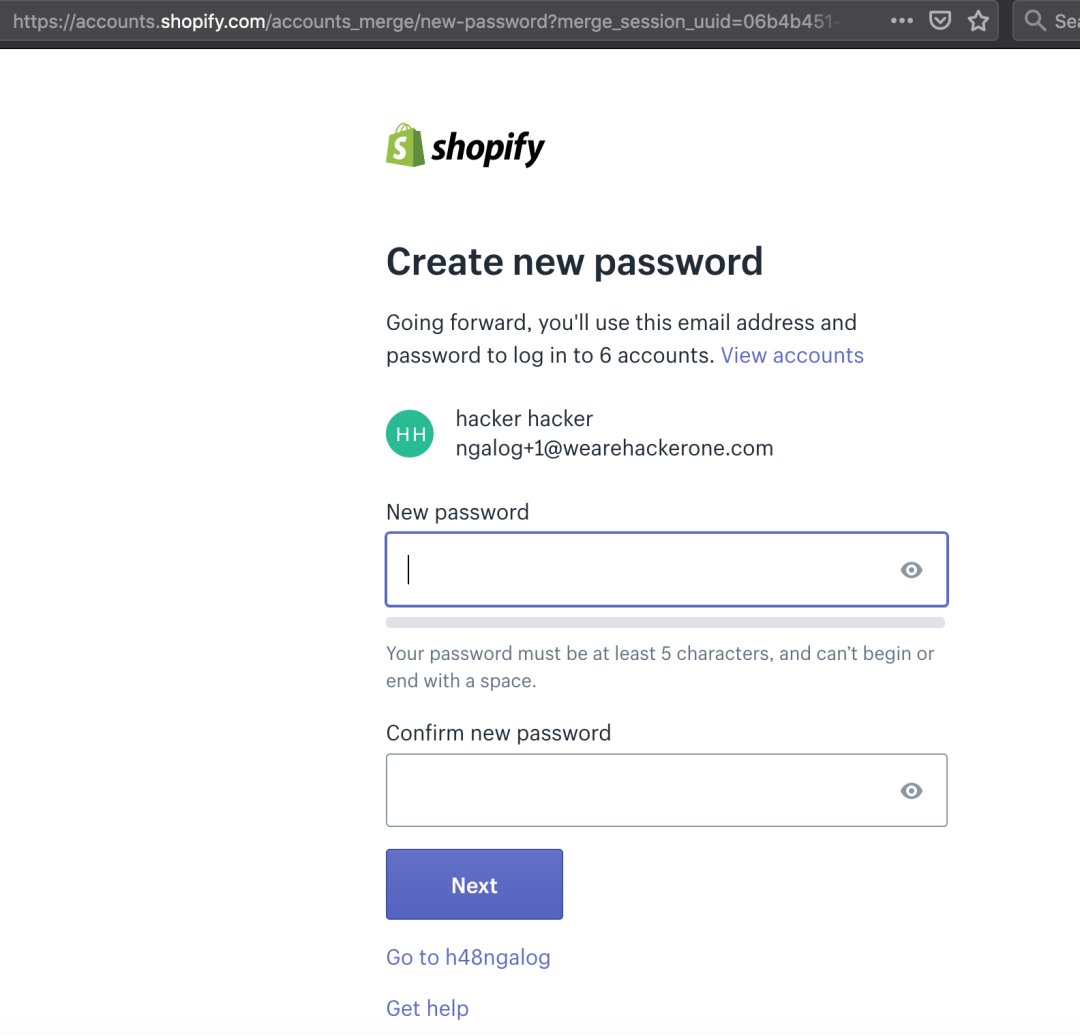Click the Create new password heading

pyautogui.click(x=574, y=262)
